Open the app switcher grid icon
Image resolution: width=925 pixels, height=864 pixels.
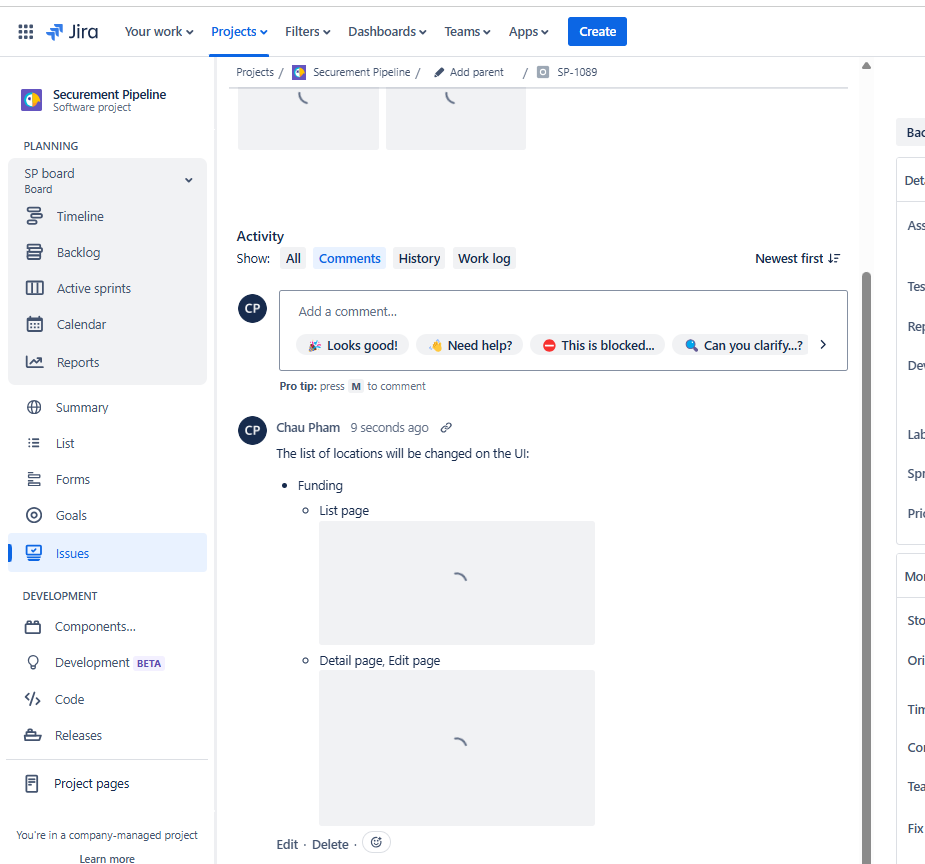[25, 31]
